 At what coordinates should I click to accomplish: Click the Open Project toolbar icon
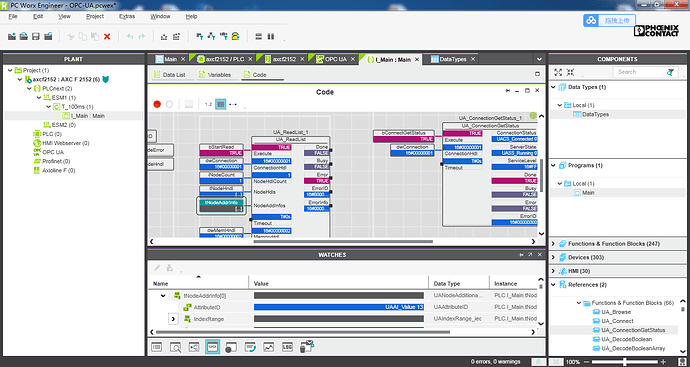(24, 37)
